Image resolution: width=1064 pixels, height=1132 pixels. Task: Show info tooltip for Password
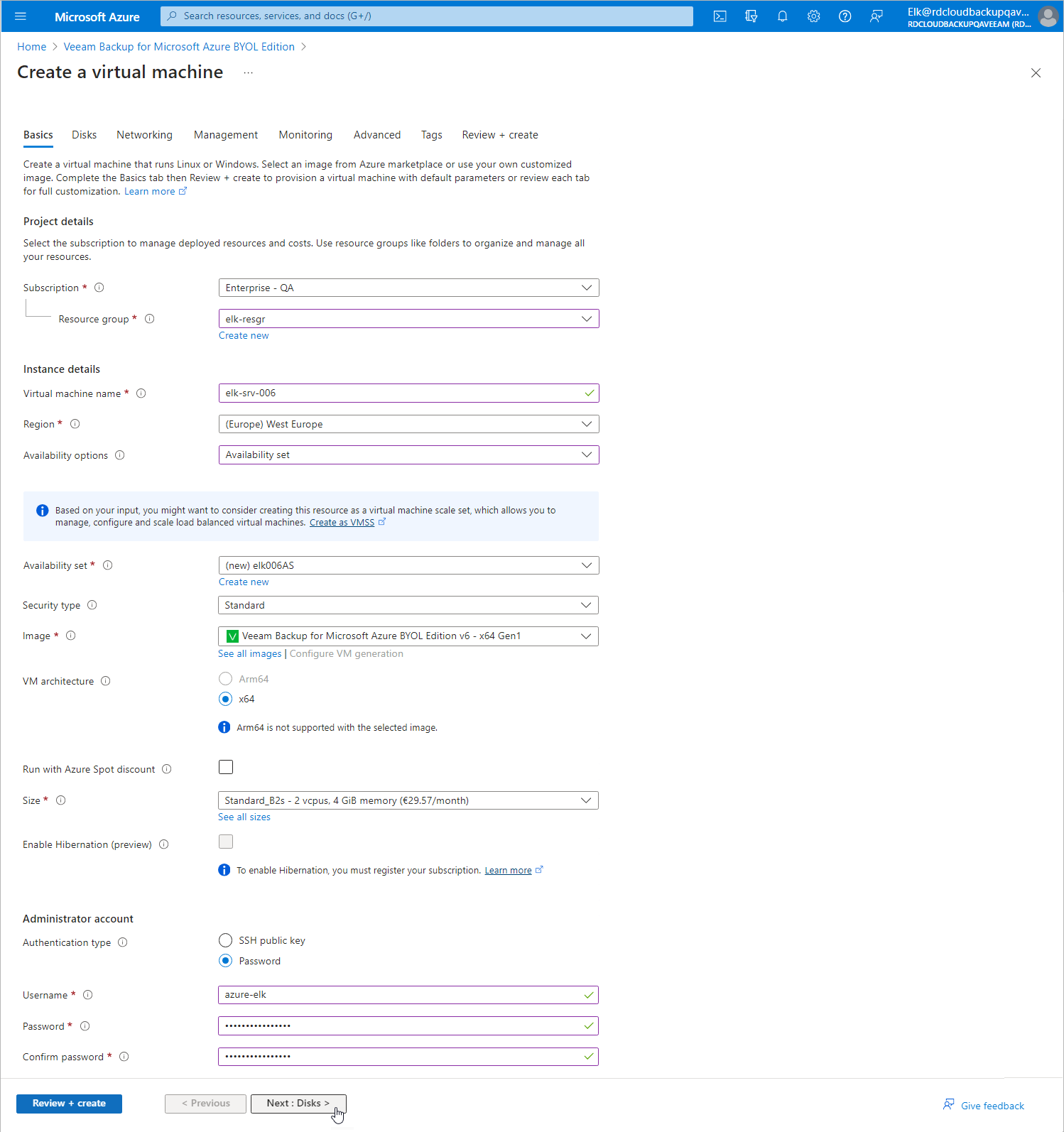[x=85, y=1026]
